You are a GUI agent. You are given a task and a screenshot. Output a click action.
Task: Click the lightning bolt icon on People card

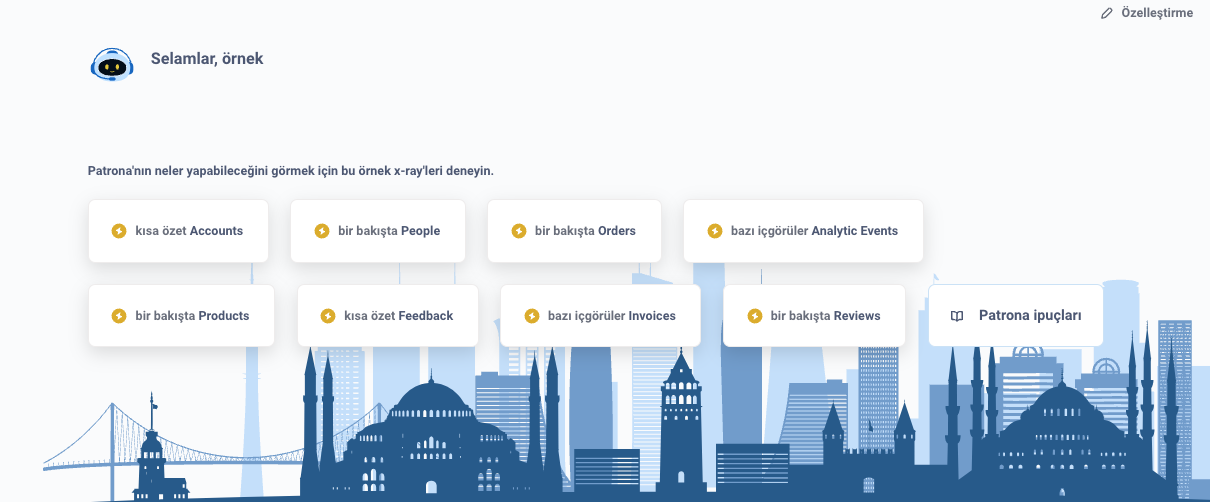[322, 231]
